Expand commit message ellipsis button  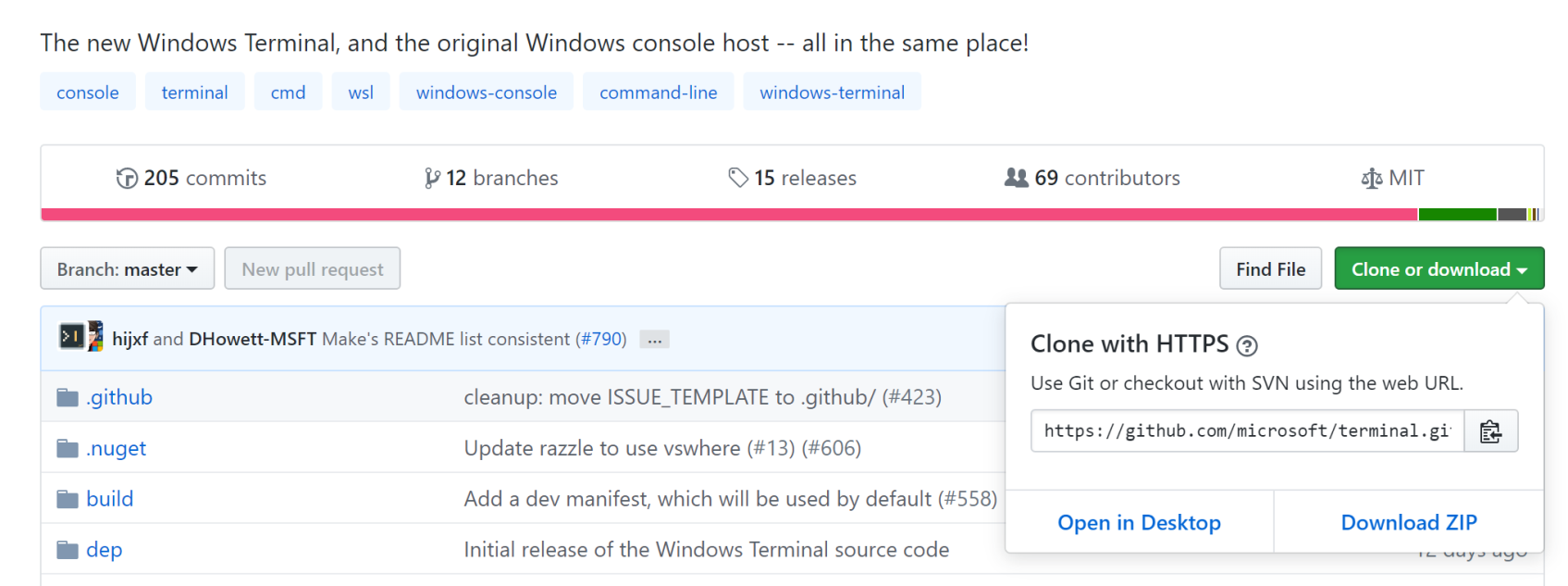click(x=654, y=340)
